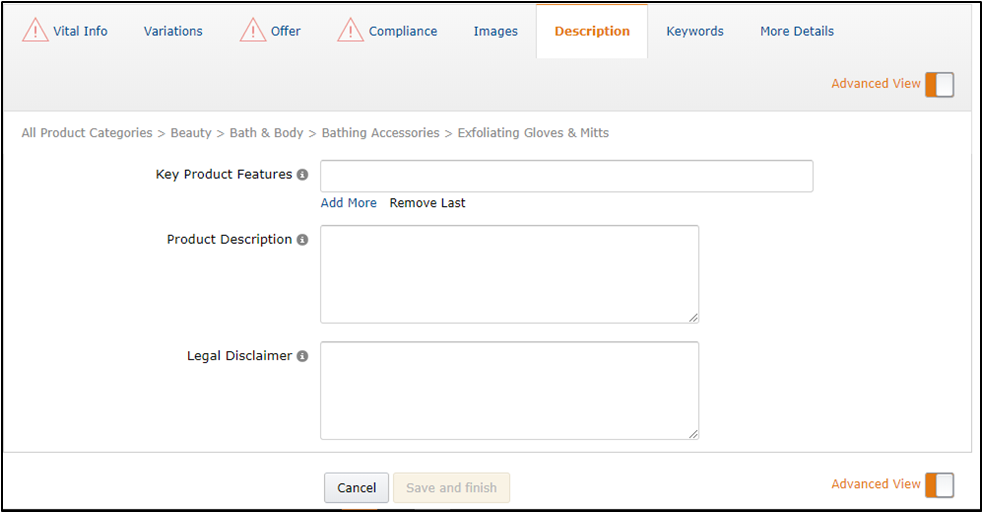This screenshot has height=513, width=983.
Task: Click info icon beside Key Product Features
Action: click(302, 175)
